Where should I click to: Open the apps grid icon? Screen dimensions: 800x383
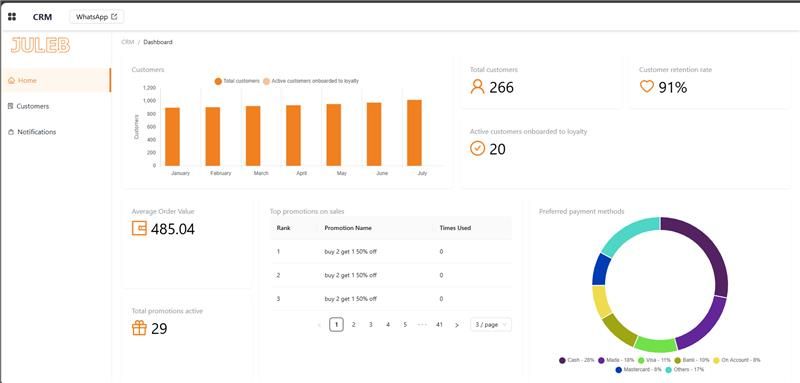12,17
